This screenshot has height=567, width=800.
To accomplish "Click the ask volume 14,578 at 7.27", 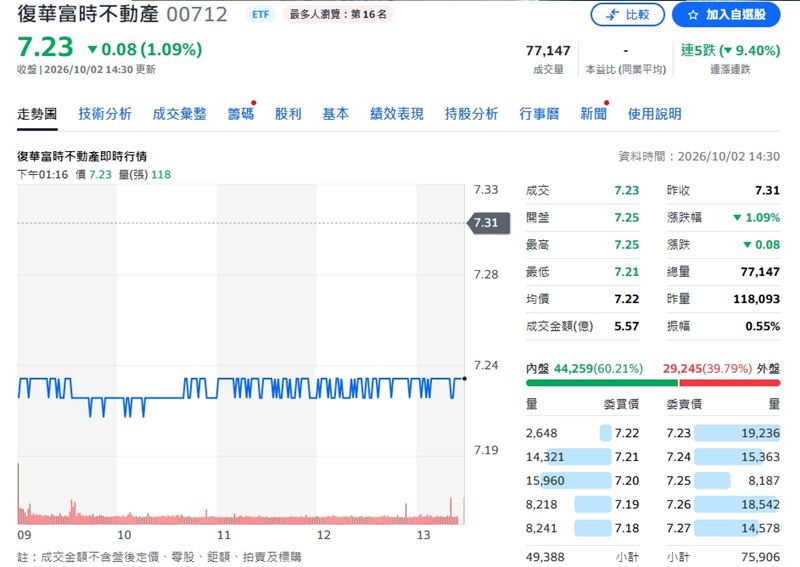I will pos(760,528).
